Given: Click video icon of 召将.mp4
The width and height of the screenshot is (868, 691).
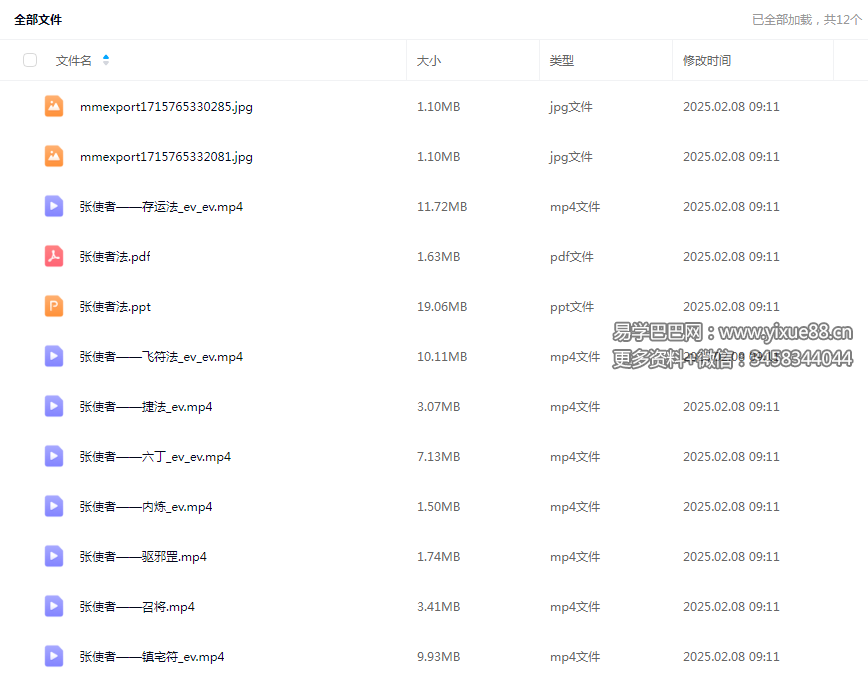Looking at the screenshot, I should [54, 606].
